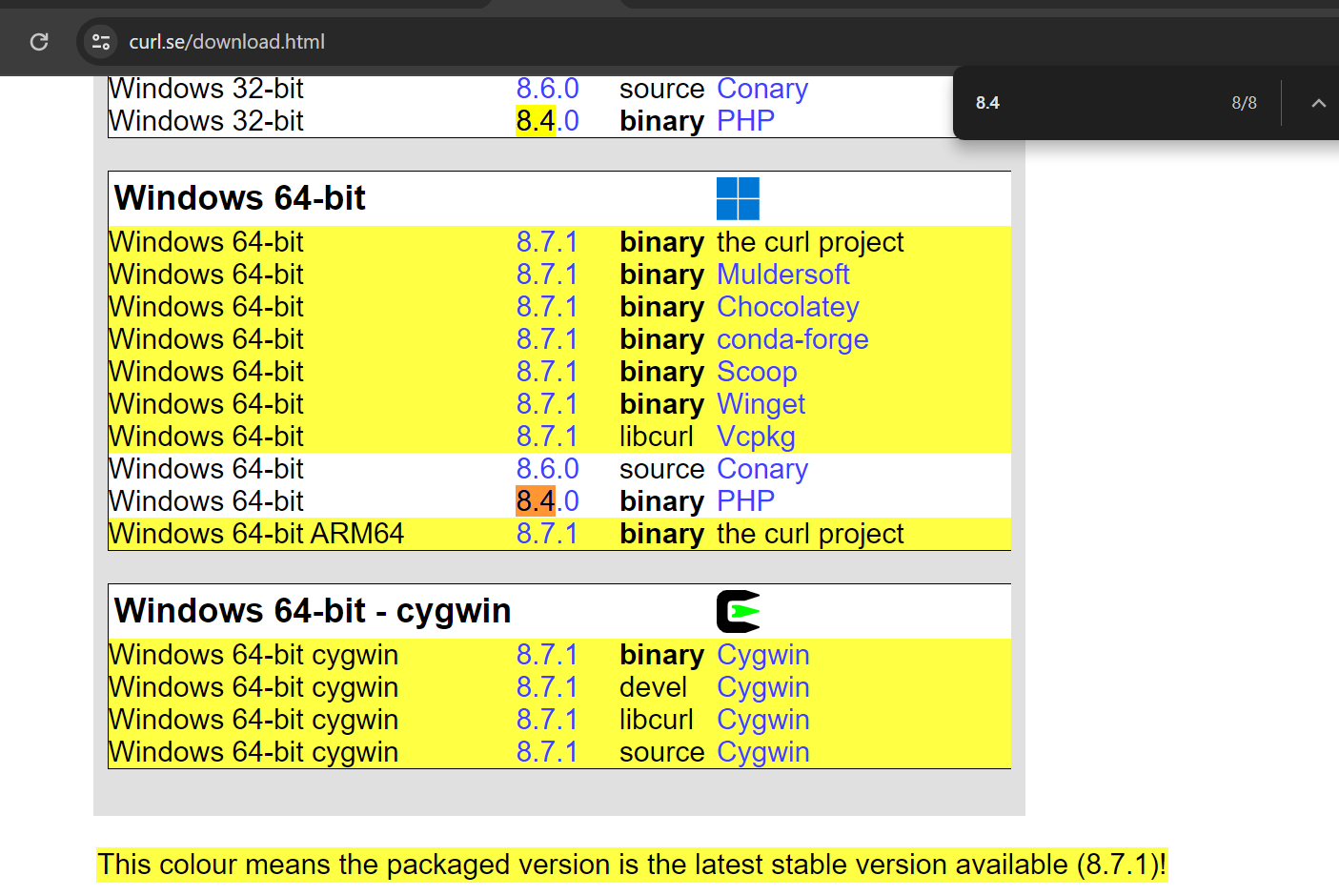Click 'source' text in cygwin source row
This screenshot has height=896, width=1339.
pyautogui.click(x=662, y=752)
